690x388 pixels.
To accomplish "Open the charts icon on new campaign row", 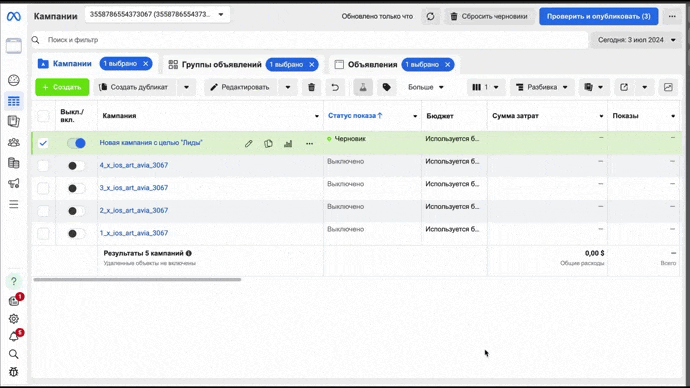I will click(288, 143).
